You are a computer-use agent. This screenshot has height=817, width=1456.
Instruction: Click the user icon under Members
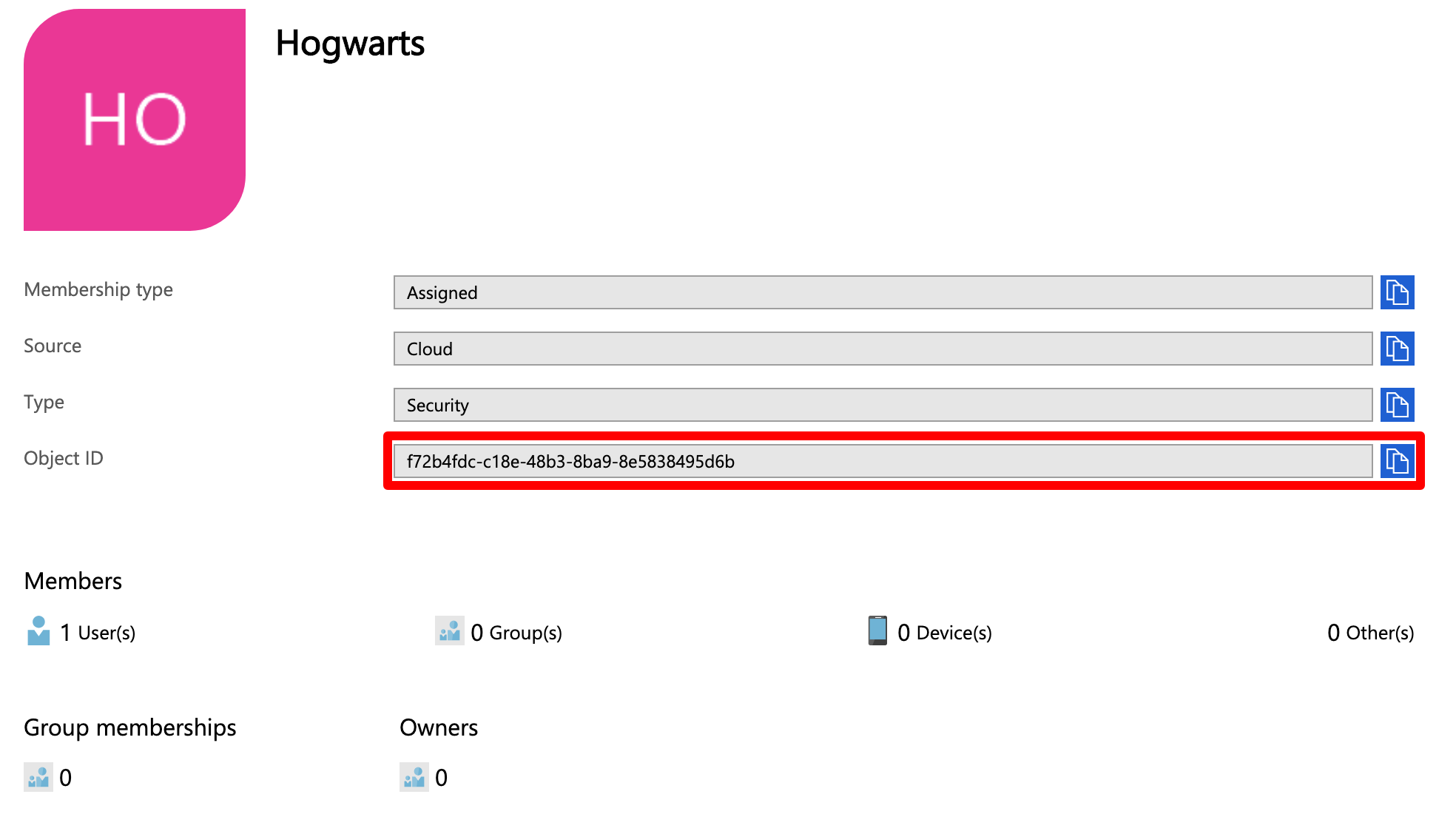pyautogui.click(x=38, y=631)
